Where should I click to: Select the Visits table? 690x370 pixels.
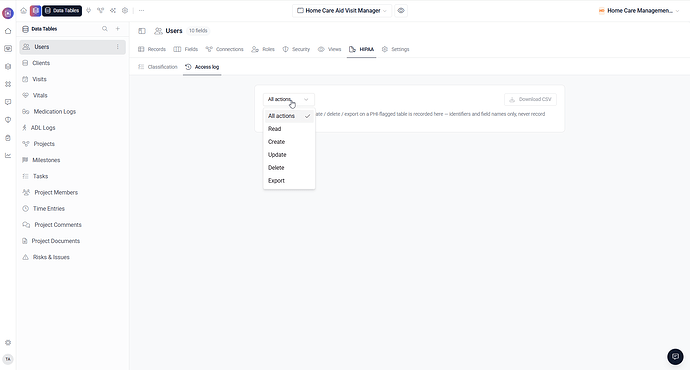click(x=73, y=79)
